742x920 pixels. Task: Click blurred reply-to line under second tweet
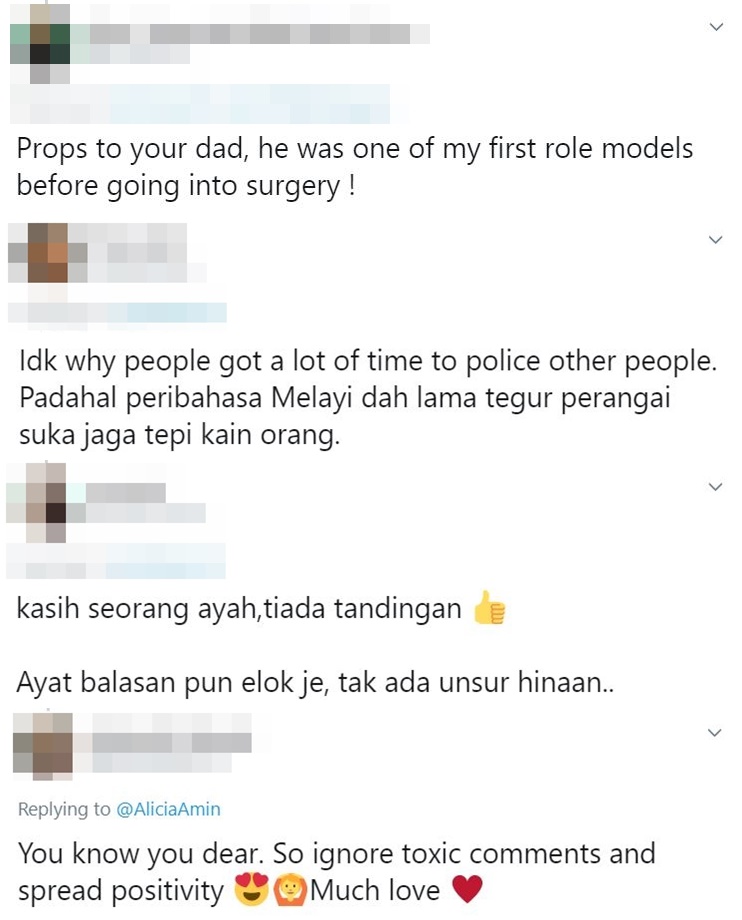117,313
